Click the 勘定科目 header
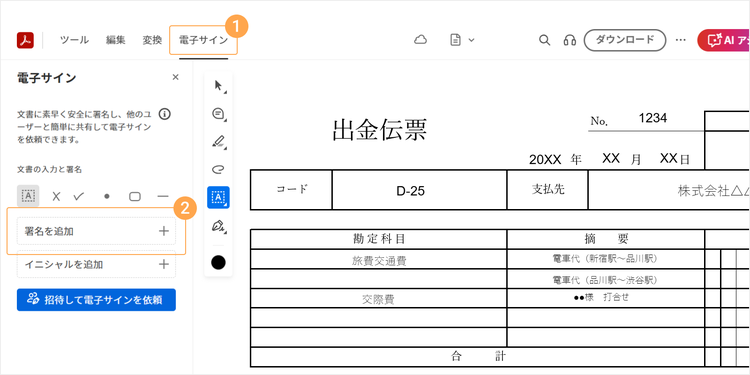Image resolution: width=750 pixels, height=375 pixels. point(379,239)
